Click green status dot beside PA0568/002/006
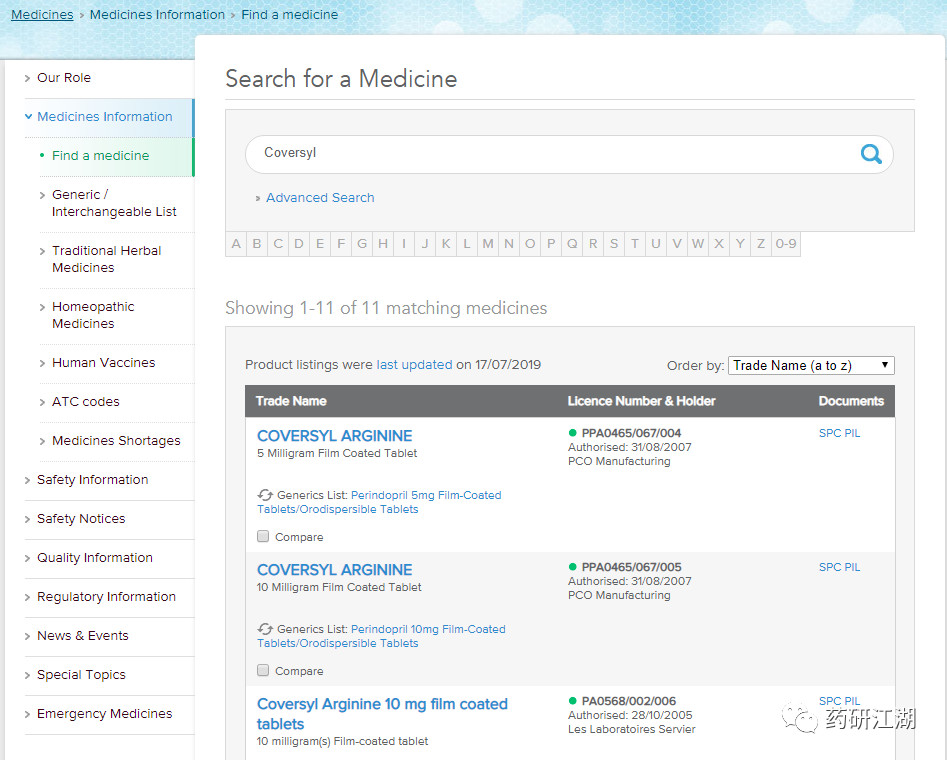 tap(573, 701)
